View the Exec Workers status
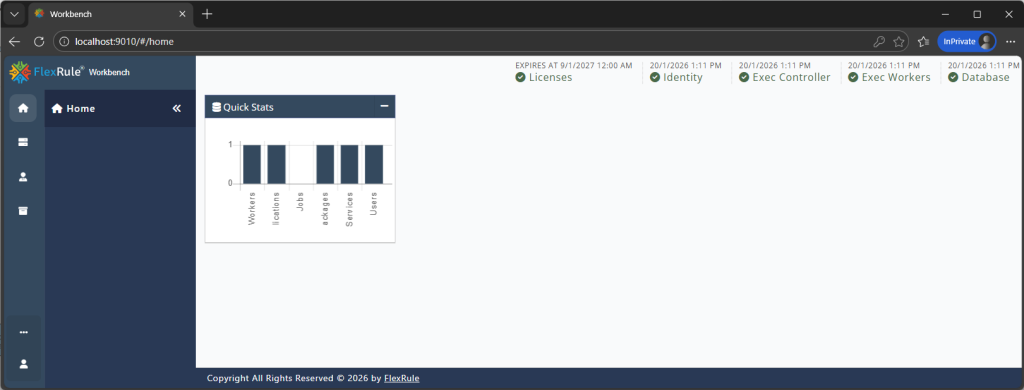The height and width of the screenshot is (390, 1024). (889, 77)
